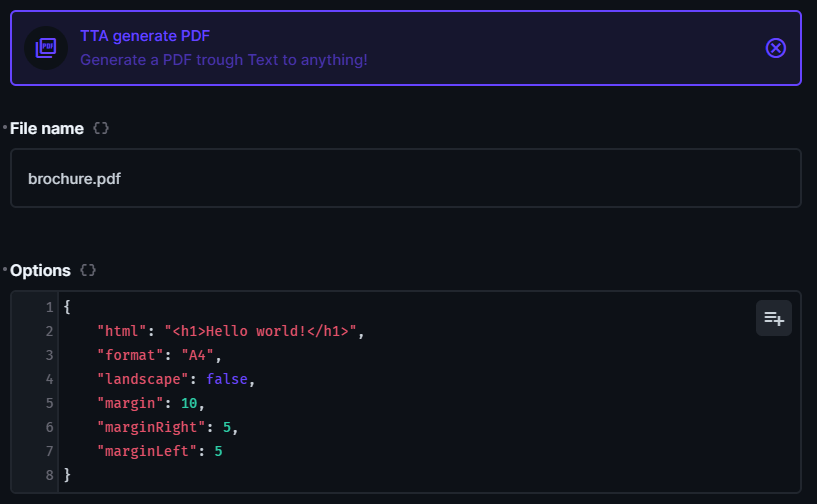817x504 pixels.
Task: Click the PDF document icon in banner
Action: pyautogui.click(x=46, y=48)
